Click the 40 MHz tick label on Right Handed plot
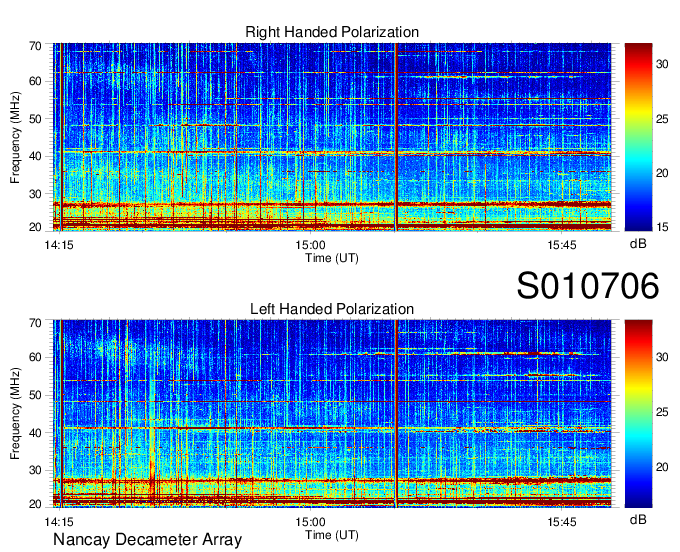 tap(35, 156)
